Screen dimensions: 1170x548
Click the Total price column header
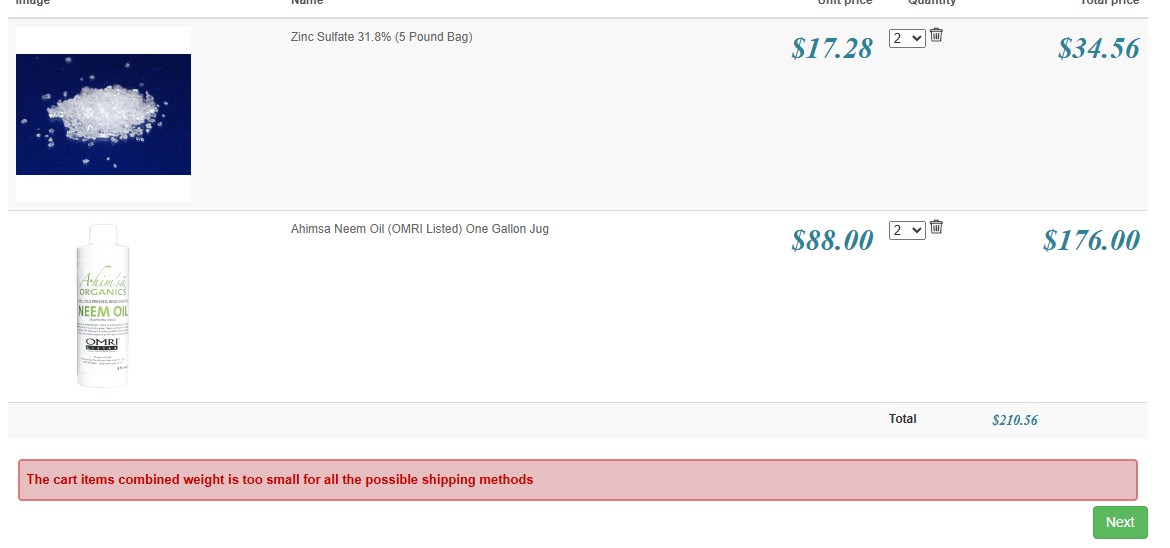[1109, 3]
